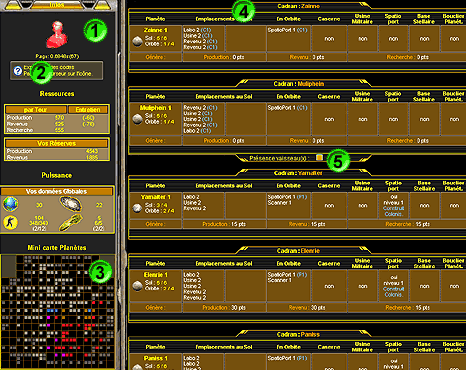Click Sol : 5 / 6 under Zoinne 1

click(x=156, y=38)
